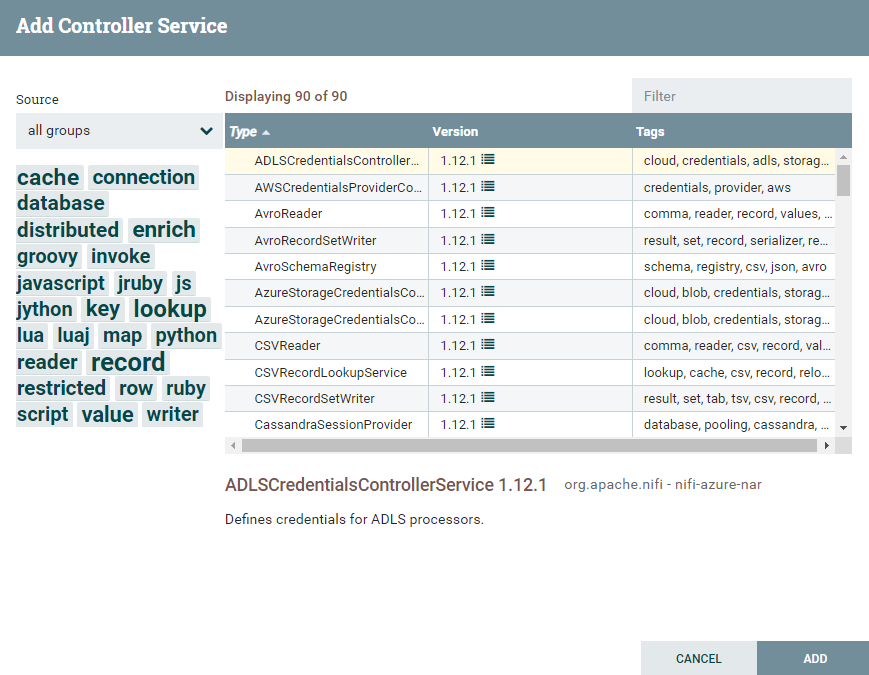Image resolution: width=869 pixels, height=675 pixels.
Task: Pick the 'row' tag
Action: point(136,388)
